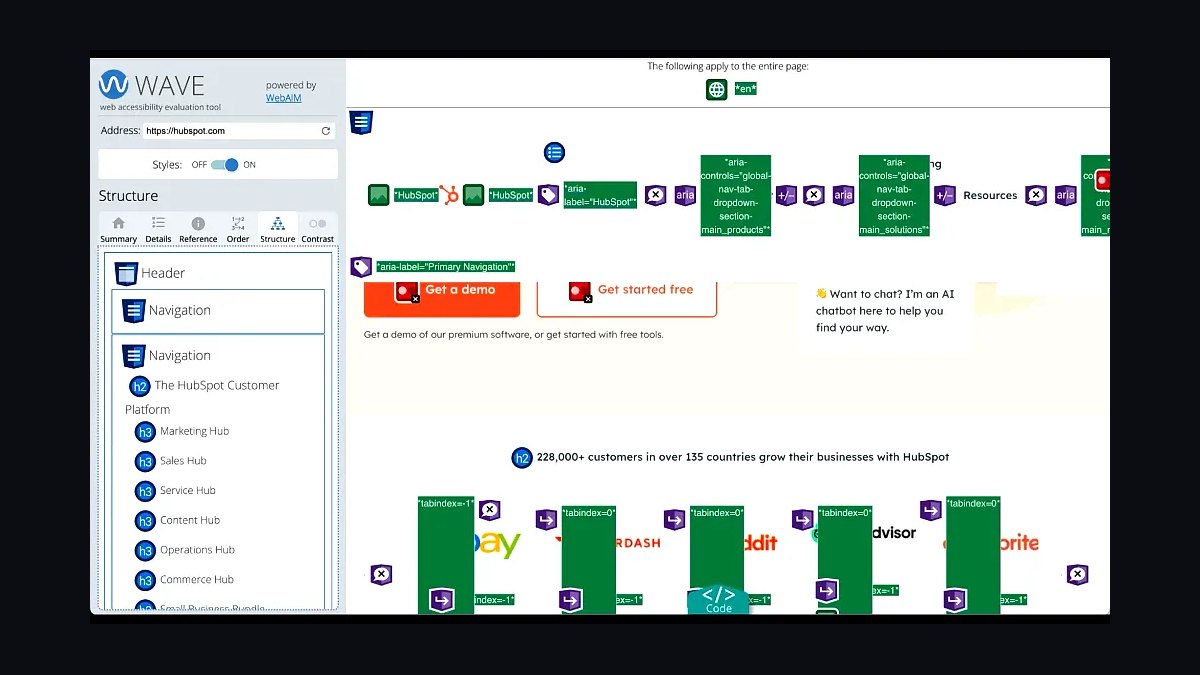Switch to the Contrast tab

(318, 229)
